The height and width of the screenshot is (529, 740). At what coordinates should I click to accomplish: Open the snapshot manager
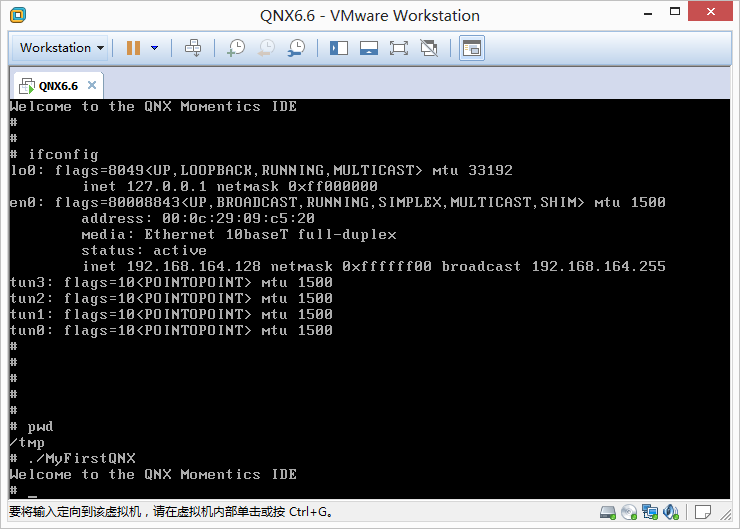pyautogui.click(x=296, y=48)
